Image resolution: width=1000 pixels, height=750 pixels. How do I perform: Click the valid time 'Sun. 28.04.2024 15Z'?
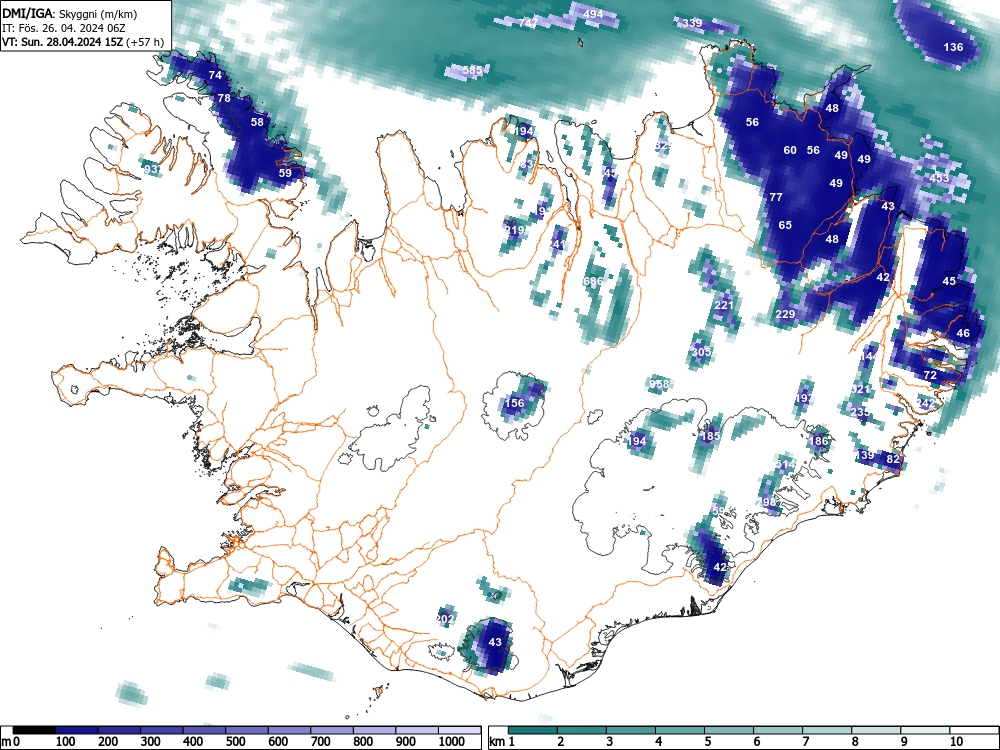point(73,42)
